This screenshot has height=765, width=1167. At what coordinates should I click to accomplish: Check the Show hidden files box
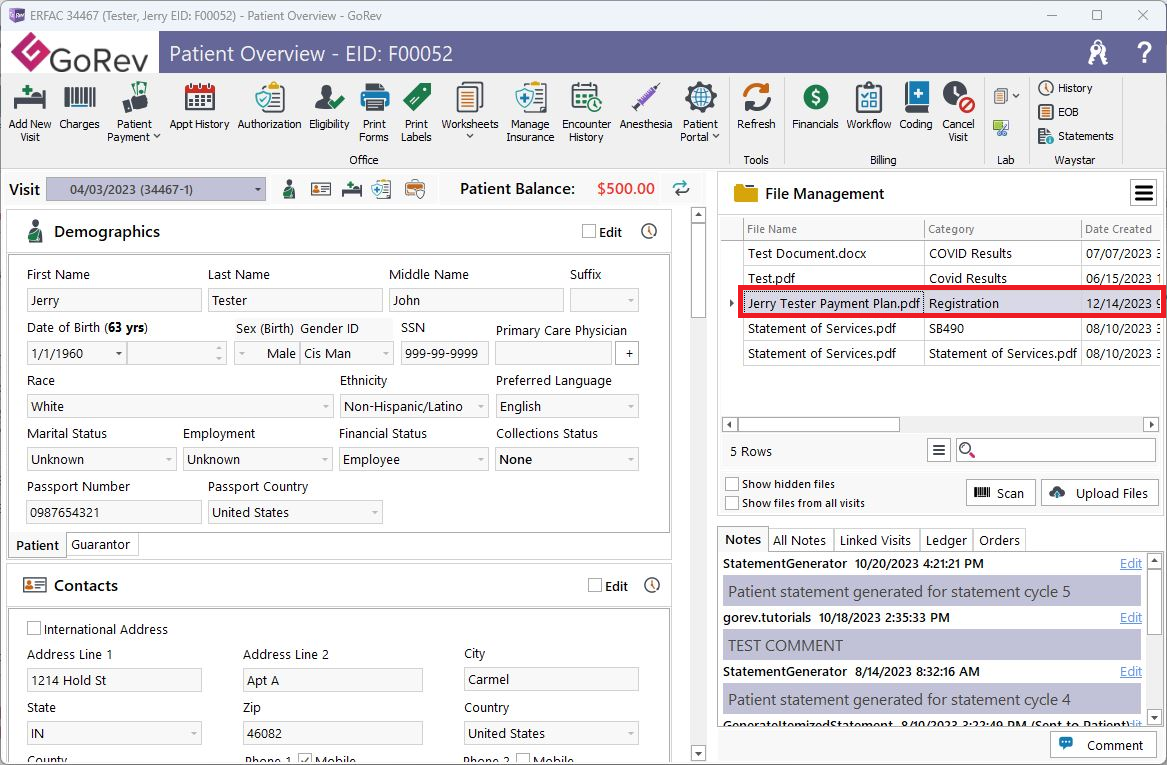pos(733,484)
